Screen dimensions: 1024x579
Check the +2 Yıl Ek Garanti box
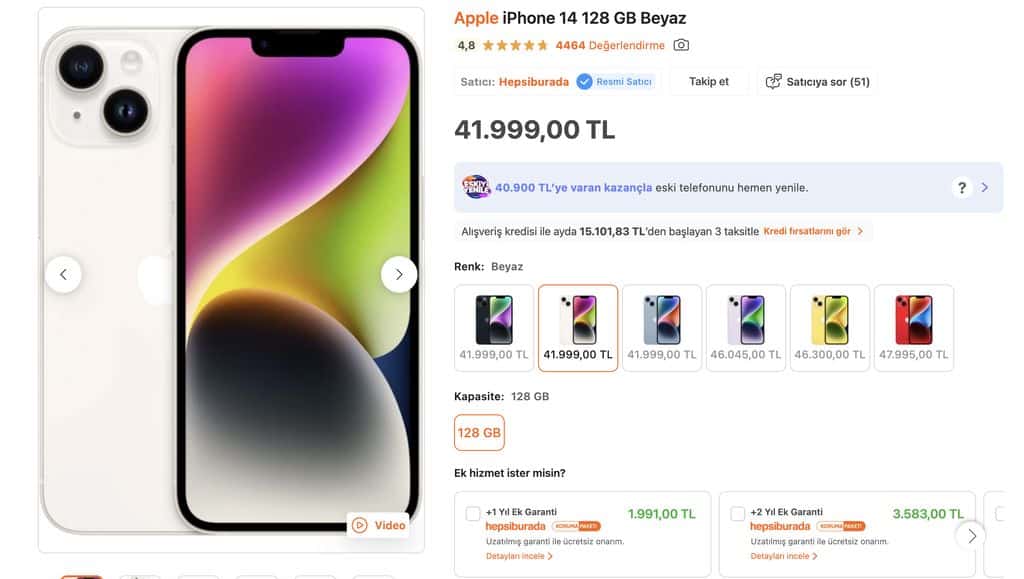pyautogui.click(x=737, y=514)
